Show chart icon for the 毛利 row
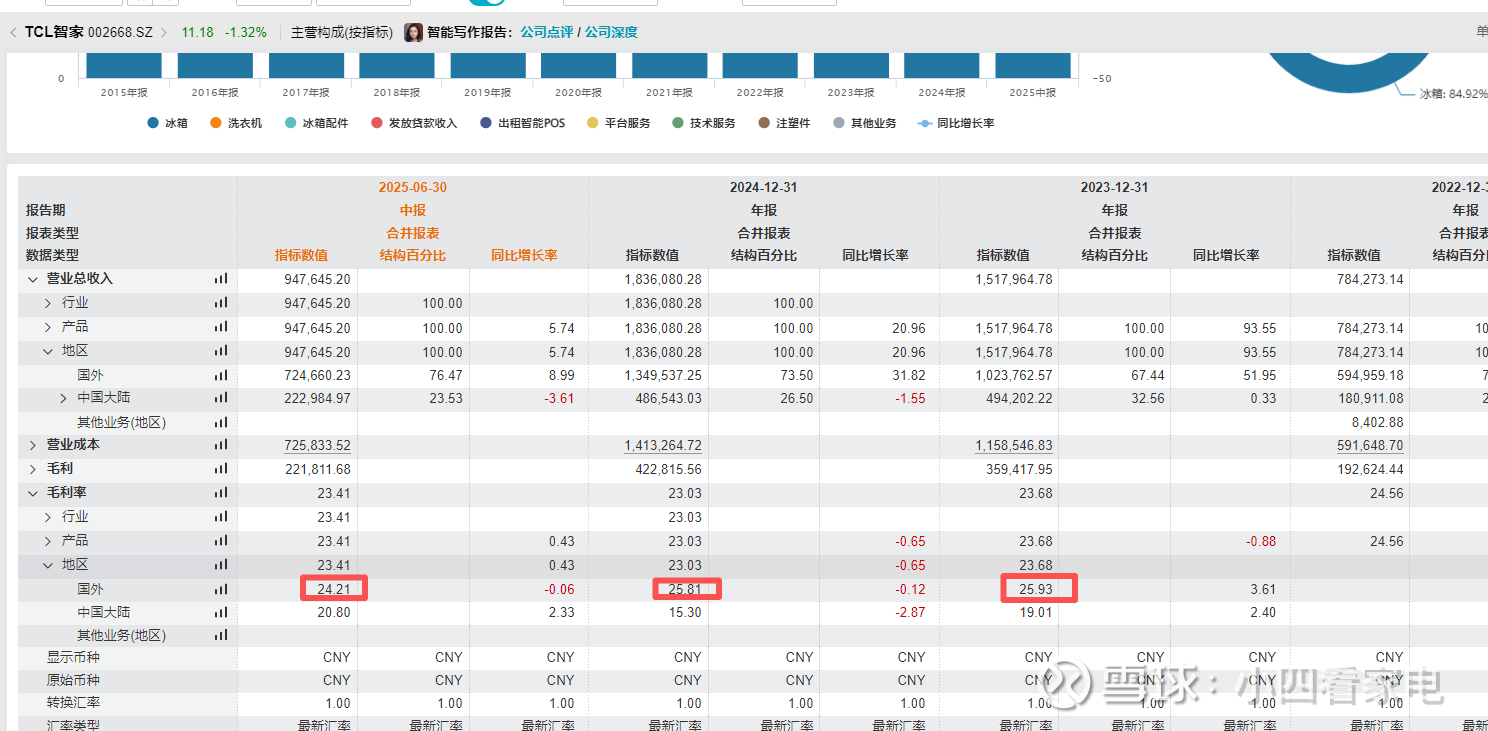 221,469
